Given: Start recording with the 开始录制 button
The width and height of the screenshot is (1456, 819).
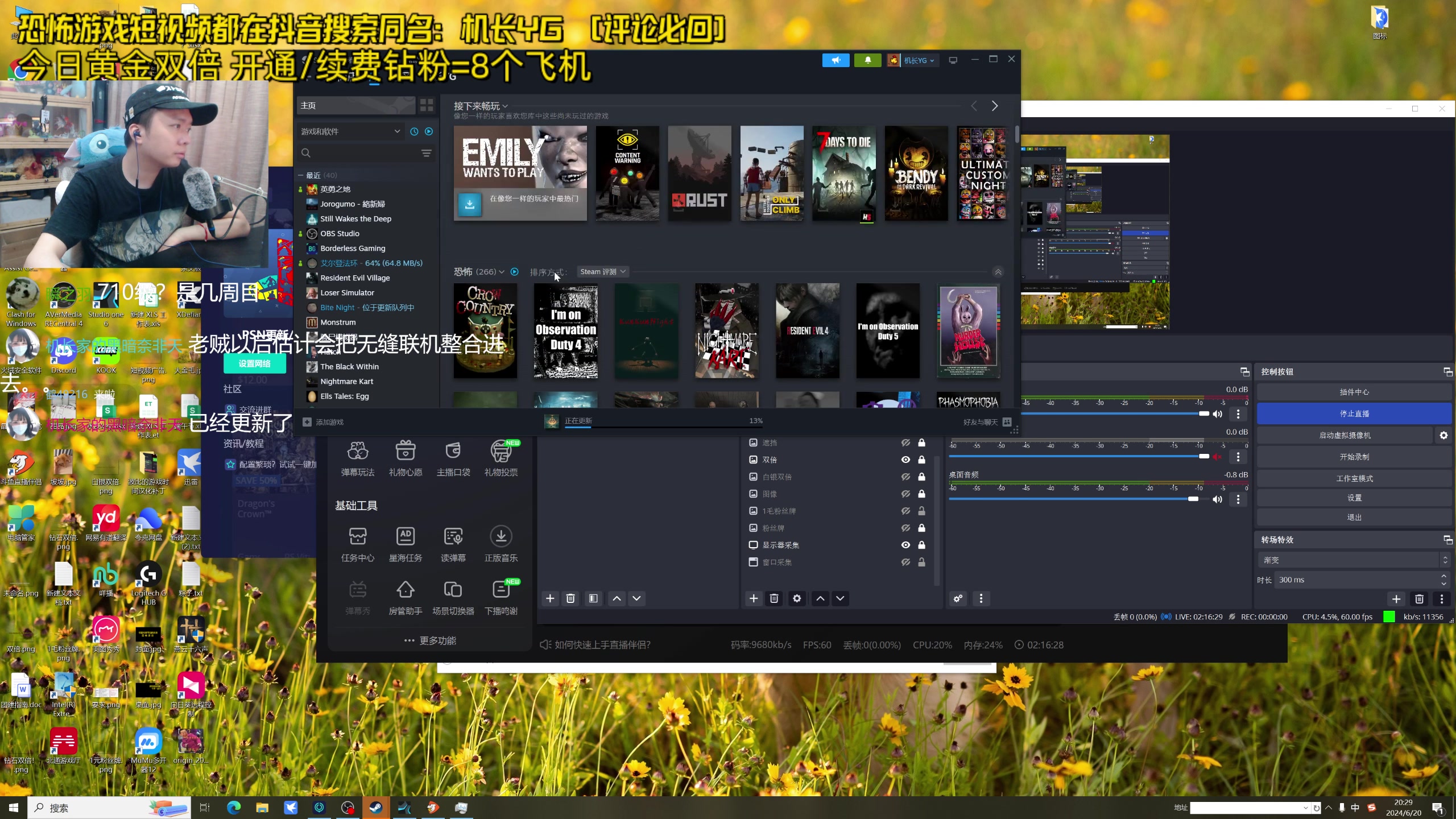Looking at the screenshot, I should click(1354, 456).
